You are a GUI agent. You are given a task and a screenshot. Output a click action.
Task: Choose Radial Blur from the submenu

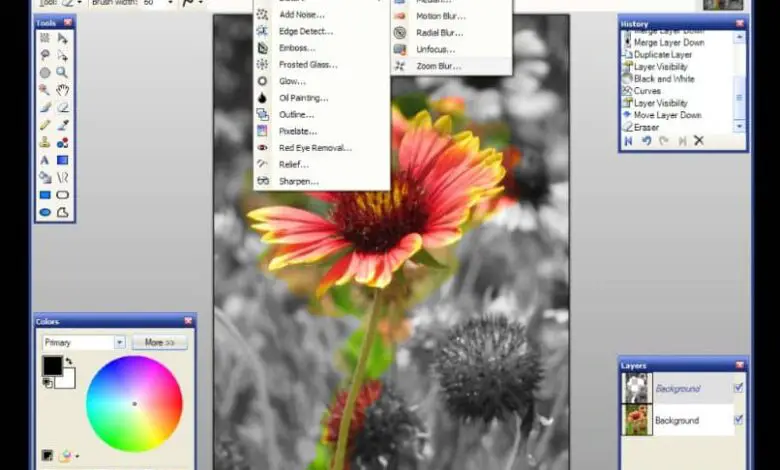point(452,33)
